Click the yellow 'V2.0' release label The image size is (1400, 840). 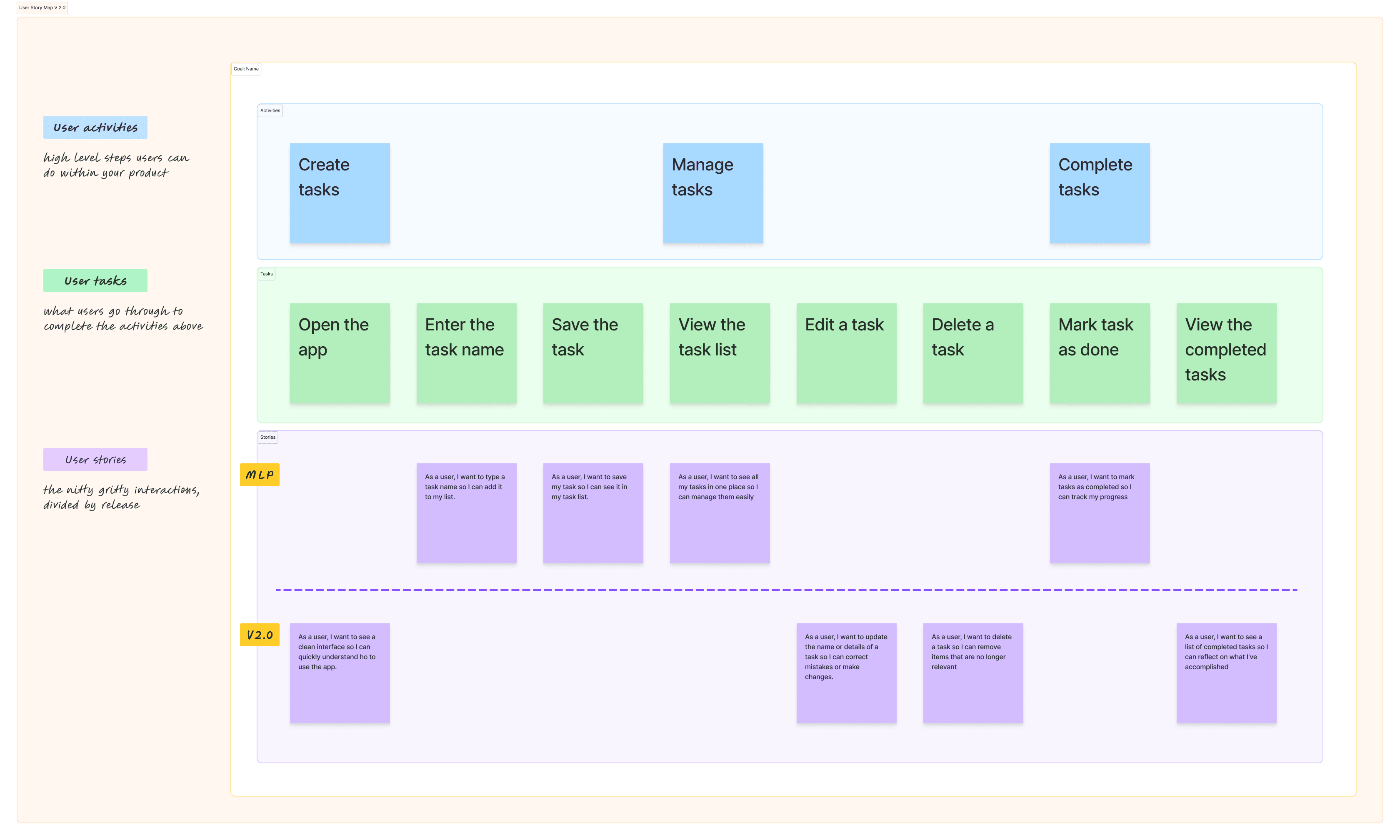(x=260, y=635)
